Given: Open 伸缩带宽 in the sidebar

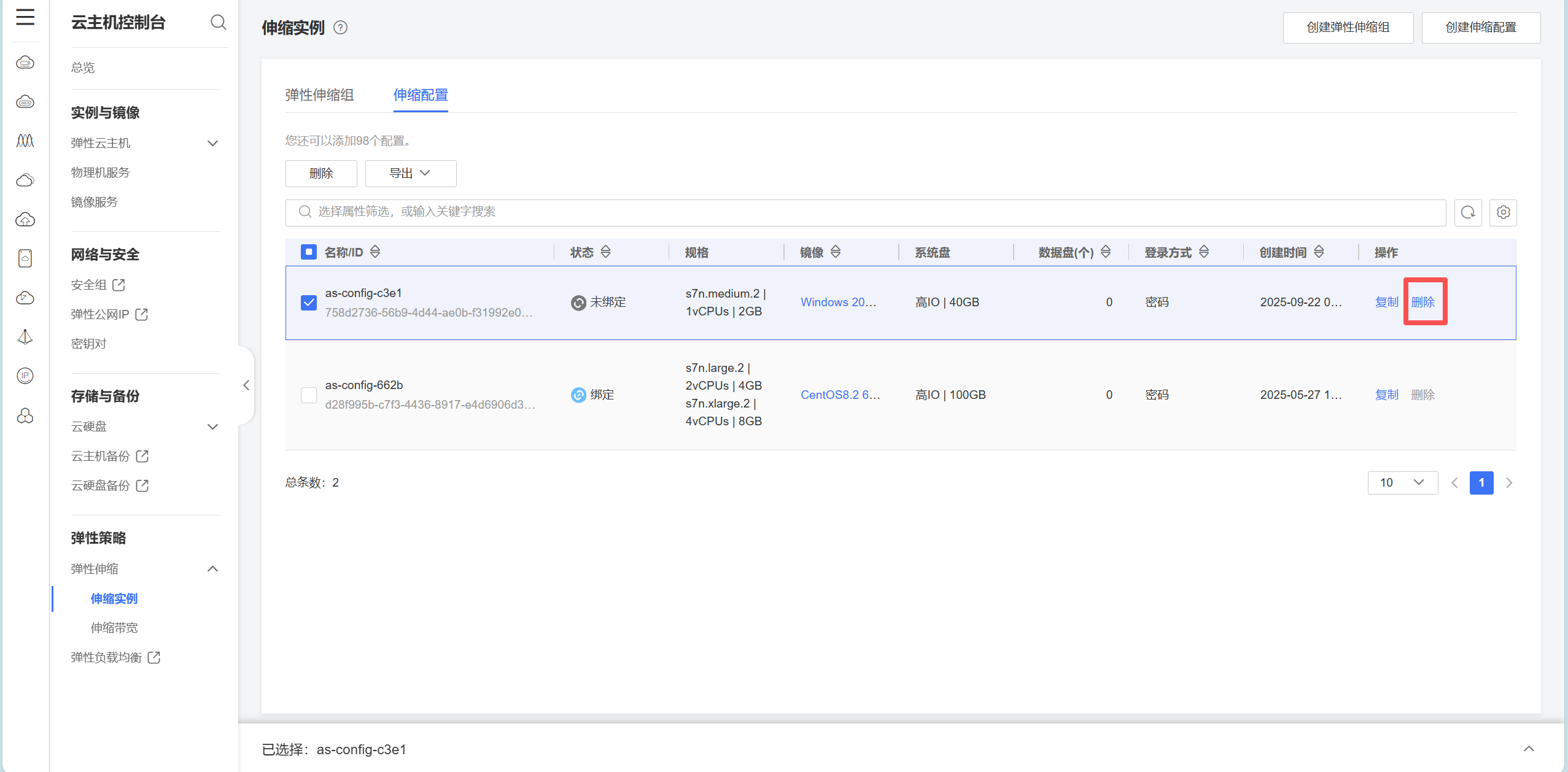Looking at the screenshot, I should 114,628.
